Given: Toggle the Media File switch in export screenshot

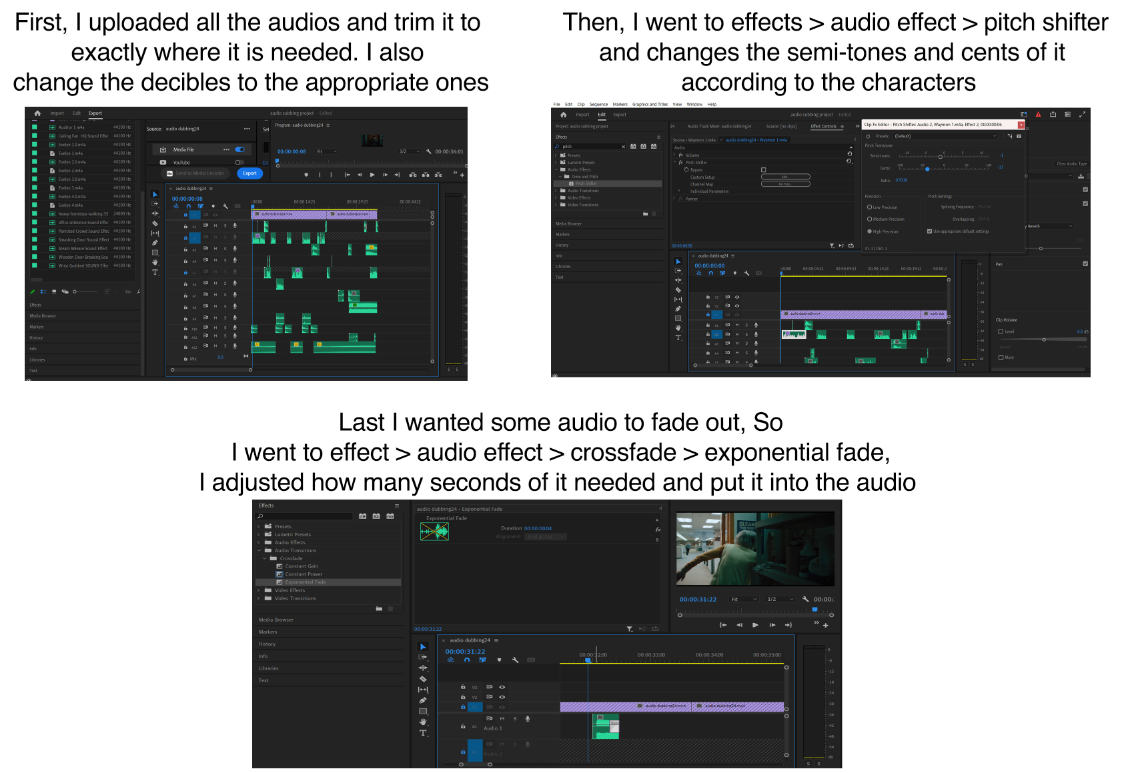Looking at the screenshot, I should coord(240,149).
